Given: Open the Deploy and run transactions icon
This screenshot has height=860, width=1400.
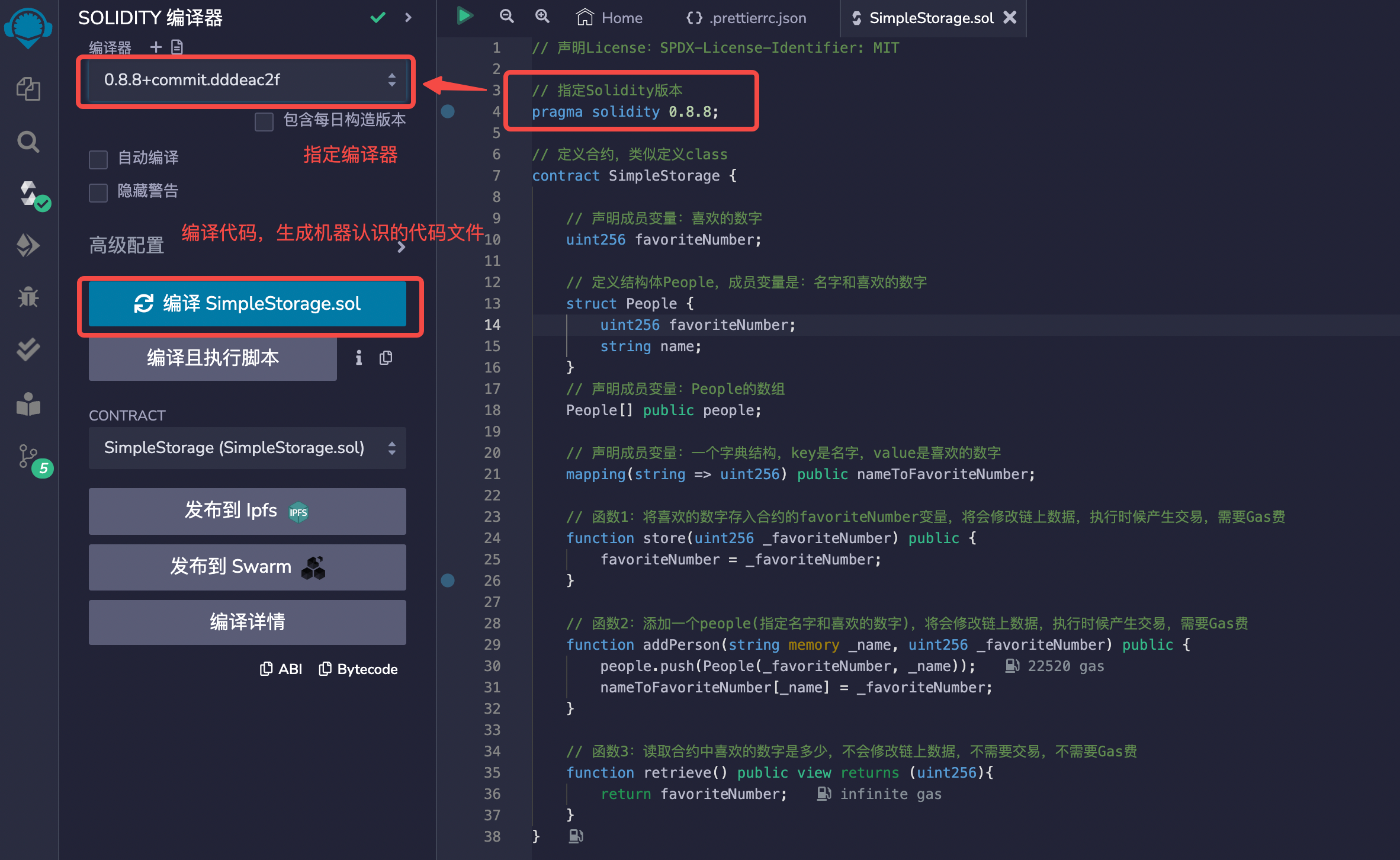Looking at the screenshot, I should (28, 245).
